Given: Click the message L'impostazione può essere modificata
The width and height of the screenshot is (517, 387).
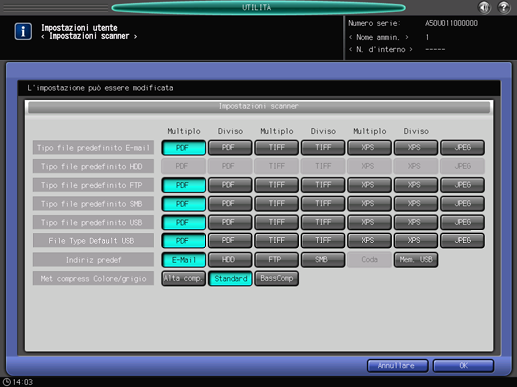Looking at the screenshot, I should [x=100, y=88].
